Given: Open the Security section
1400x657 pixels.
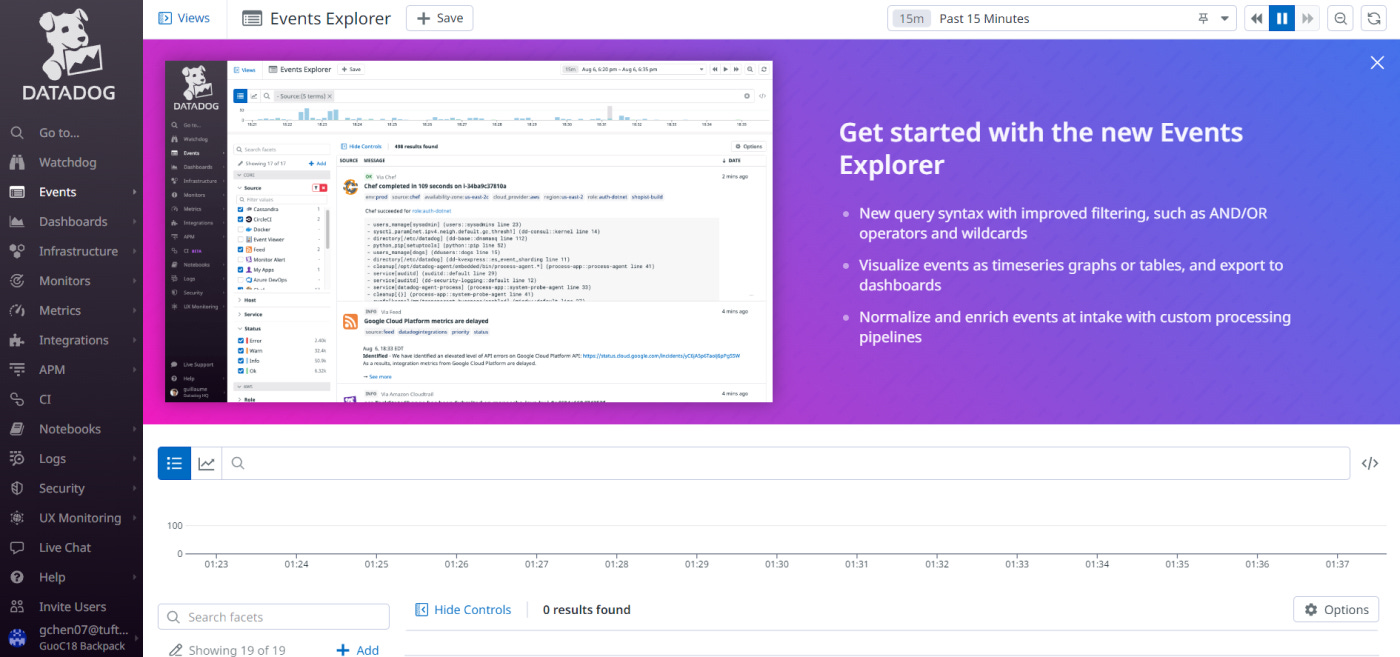Looking at the screenshot, I should tap(60, 487).
